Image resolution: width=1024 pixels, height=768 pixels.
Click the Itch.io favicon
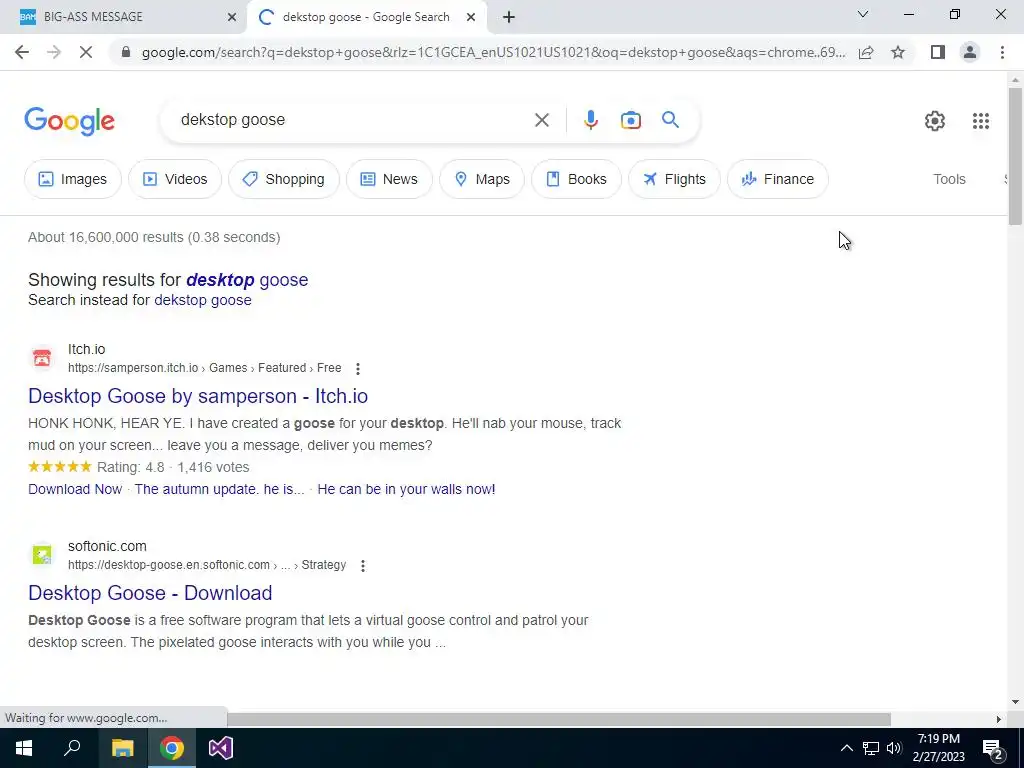(42, 358)
